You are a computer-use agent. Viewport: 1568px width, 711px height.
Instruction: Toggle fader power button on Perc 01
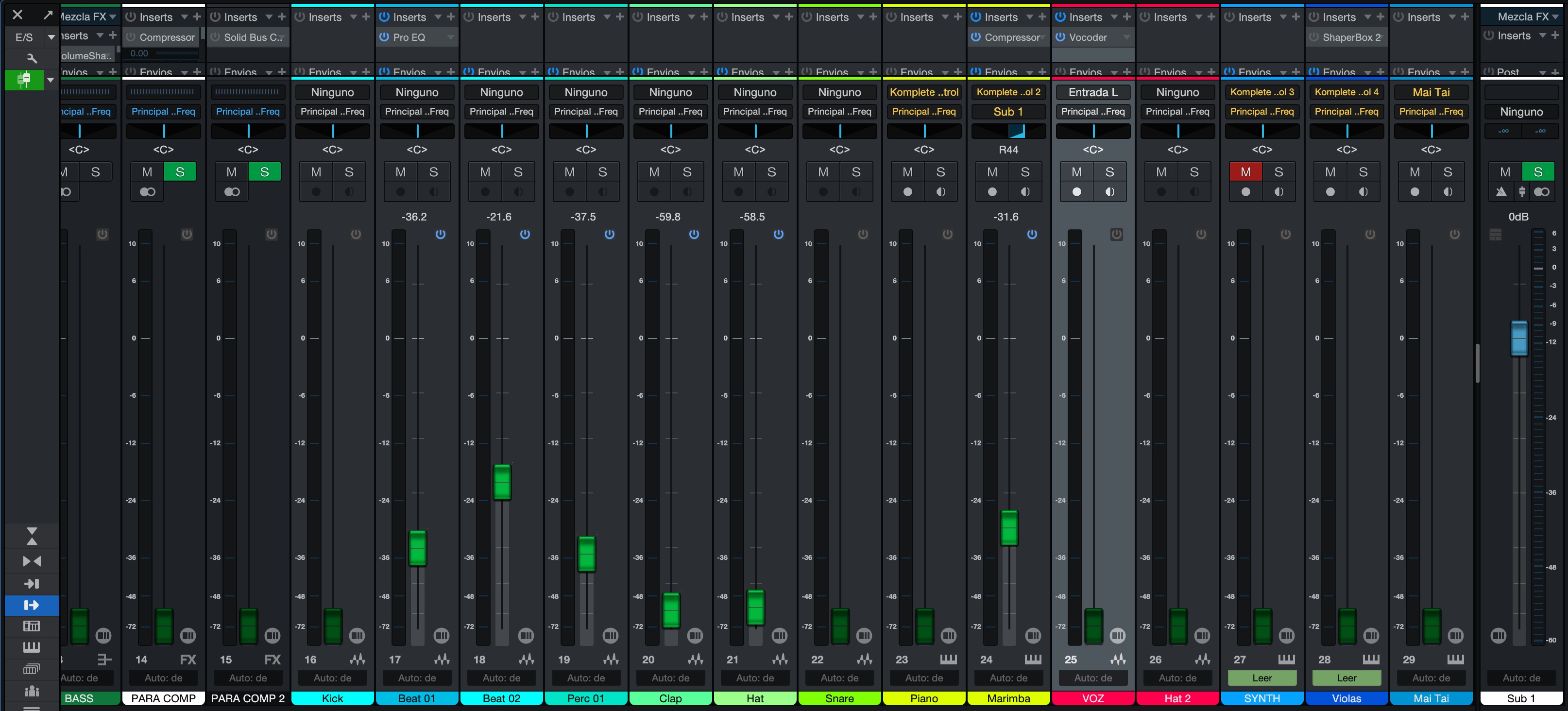pos(609,235)
